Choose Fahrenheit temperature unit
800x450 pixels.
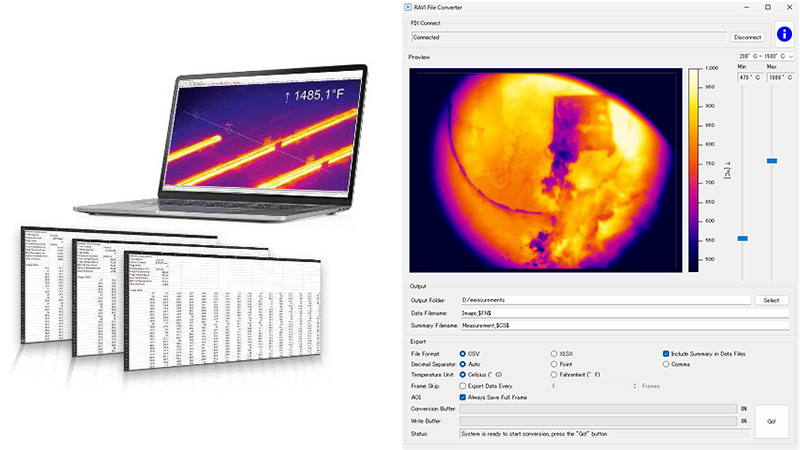555,374
